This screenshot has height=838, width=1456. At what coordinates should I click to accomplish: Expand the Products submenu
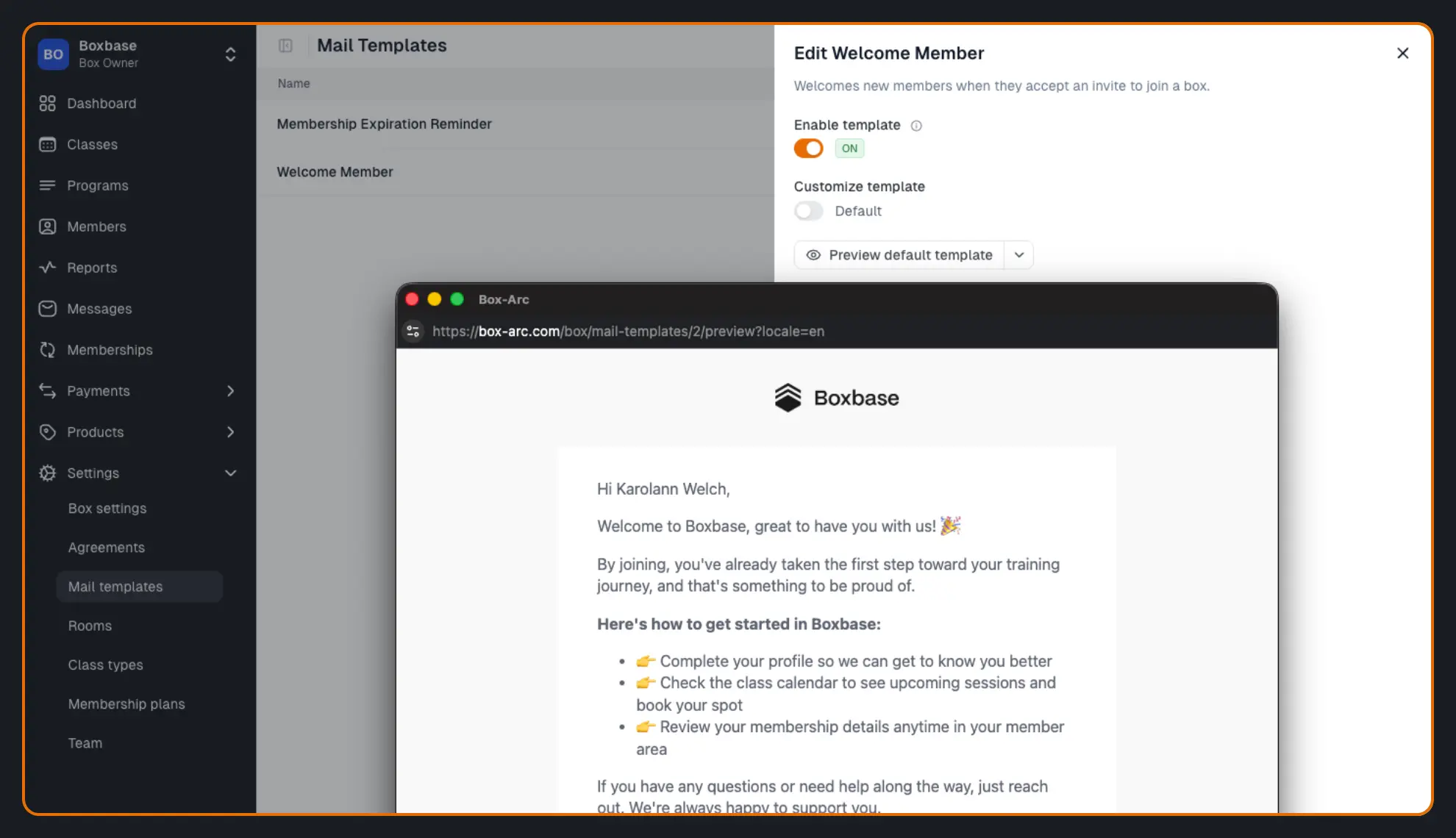click(x=230, y=432)
